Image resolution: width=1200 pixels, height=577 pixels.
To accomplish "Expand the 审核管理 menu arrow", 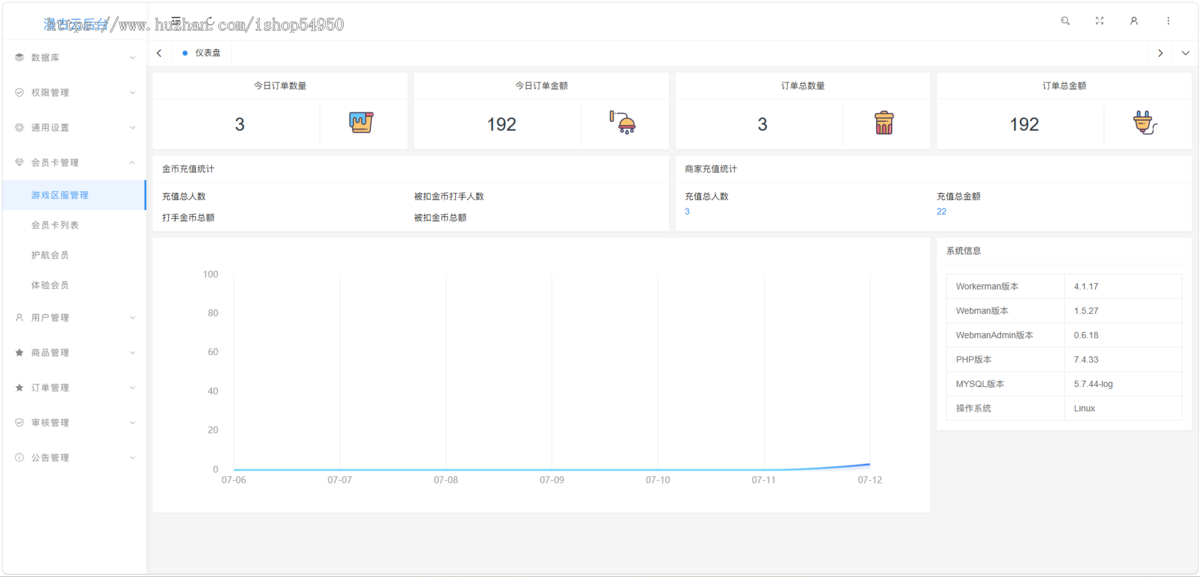I will [x=132, y=423].
